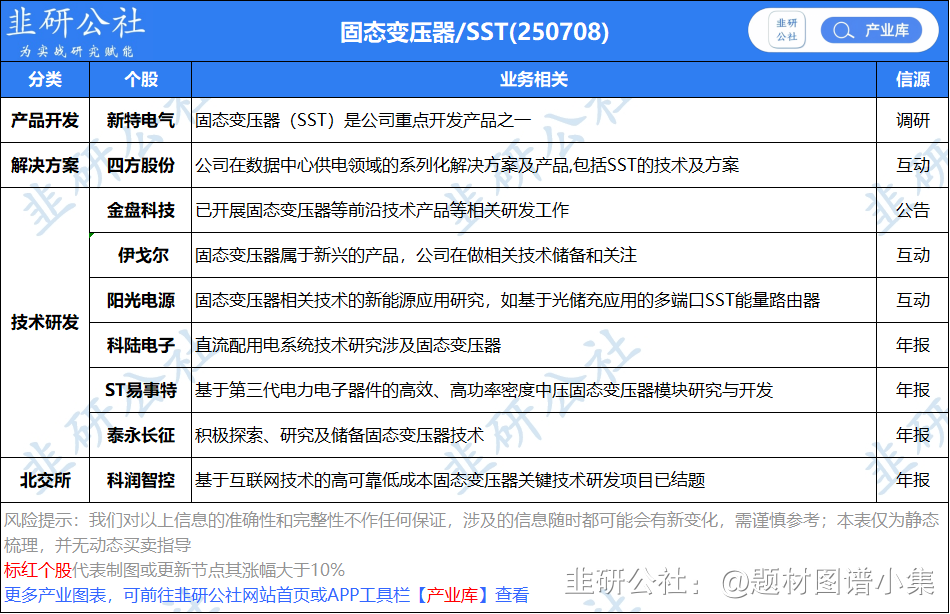Click the 韭研公社 logo at top left
This screenshot has width=950, height=614.
75,32
